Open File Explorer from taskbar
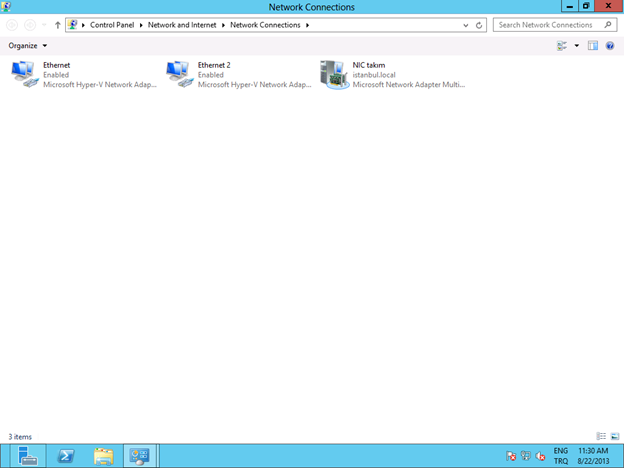This screenshot has width=624, height=468. tap(103, 456)
